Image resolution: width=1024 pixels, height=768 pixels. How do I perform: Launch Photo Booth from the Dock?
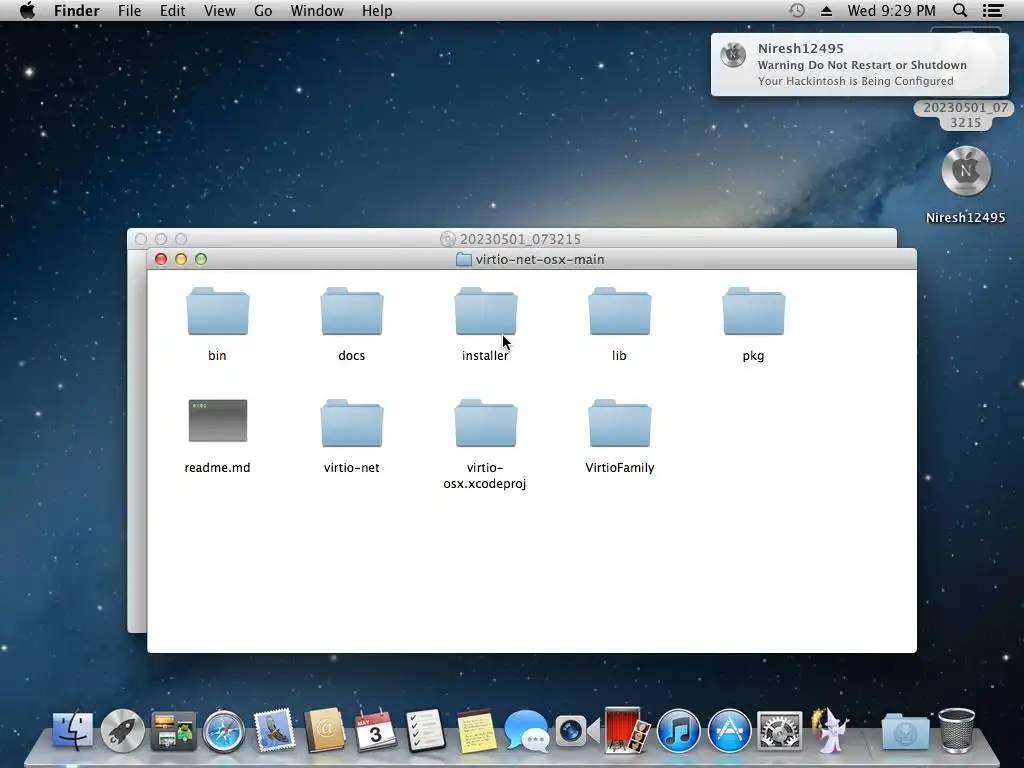tap(627, 729)
